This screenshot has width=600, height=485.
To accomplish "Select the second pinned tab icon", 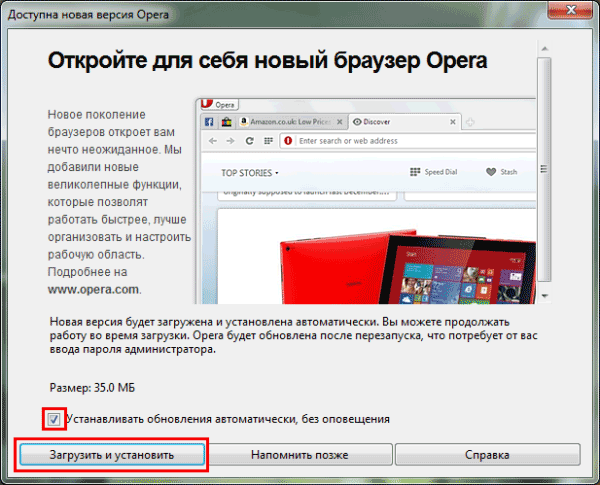I will (x=227, y=122).
